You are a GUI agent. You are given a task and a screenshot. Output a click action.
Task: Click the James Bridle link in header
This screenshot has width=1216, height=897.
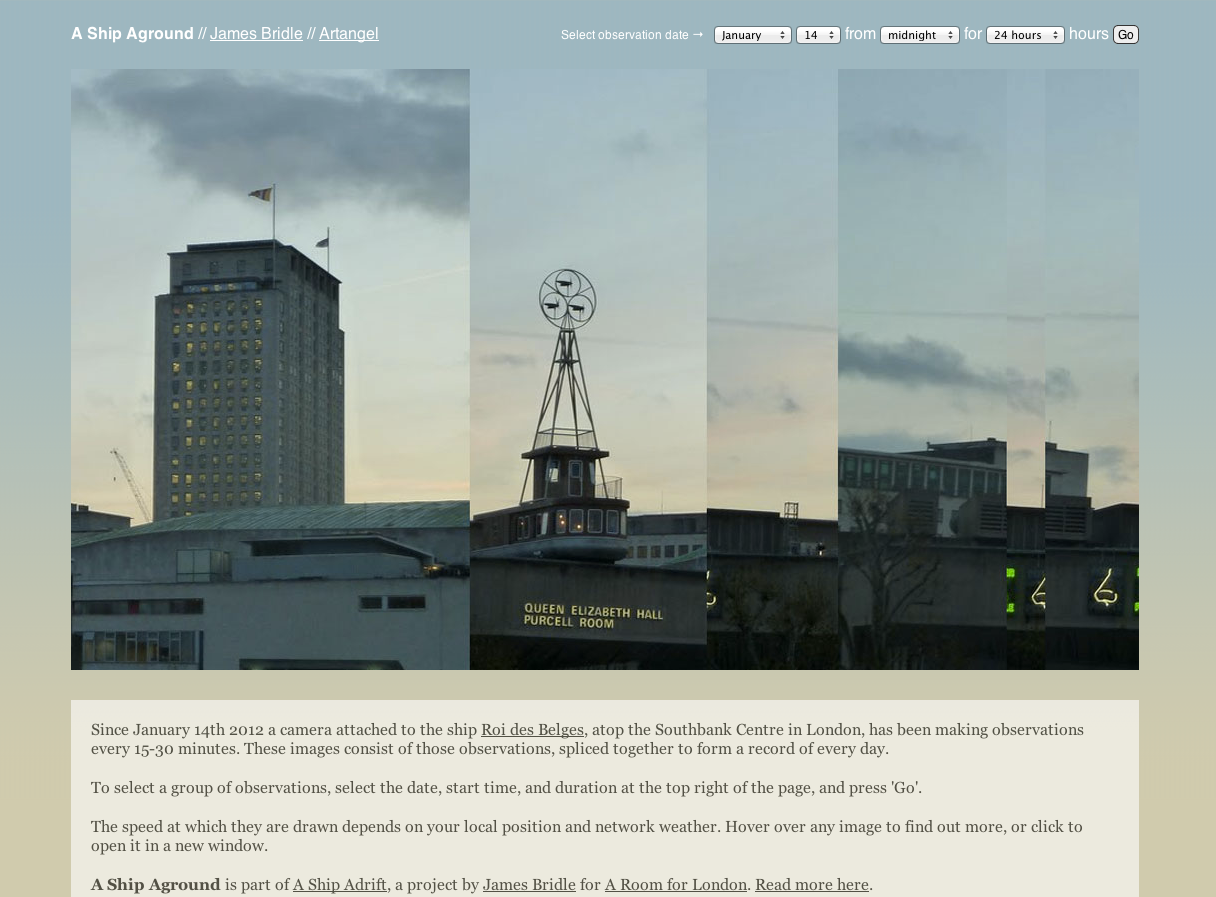256,34
